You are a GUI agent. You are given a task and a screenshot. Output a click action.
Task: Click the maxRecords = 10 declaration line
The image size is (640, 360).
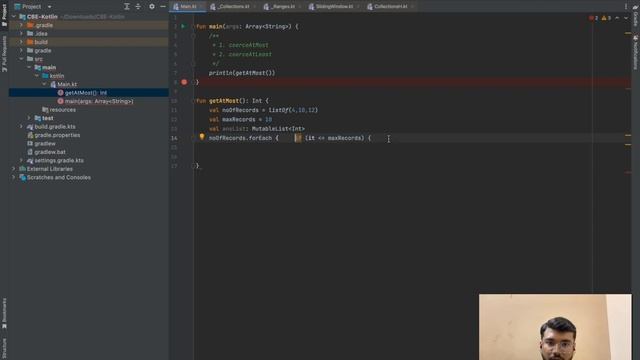click(240, 120)
